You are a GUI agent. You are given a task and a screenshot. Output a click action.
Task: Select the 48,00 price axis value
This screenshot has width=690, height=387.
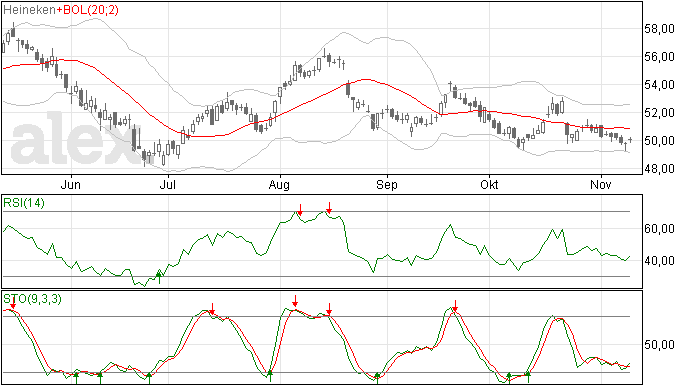[x=659, y=169]
